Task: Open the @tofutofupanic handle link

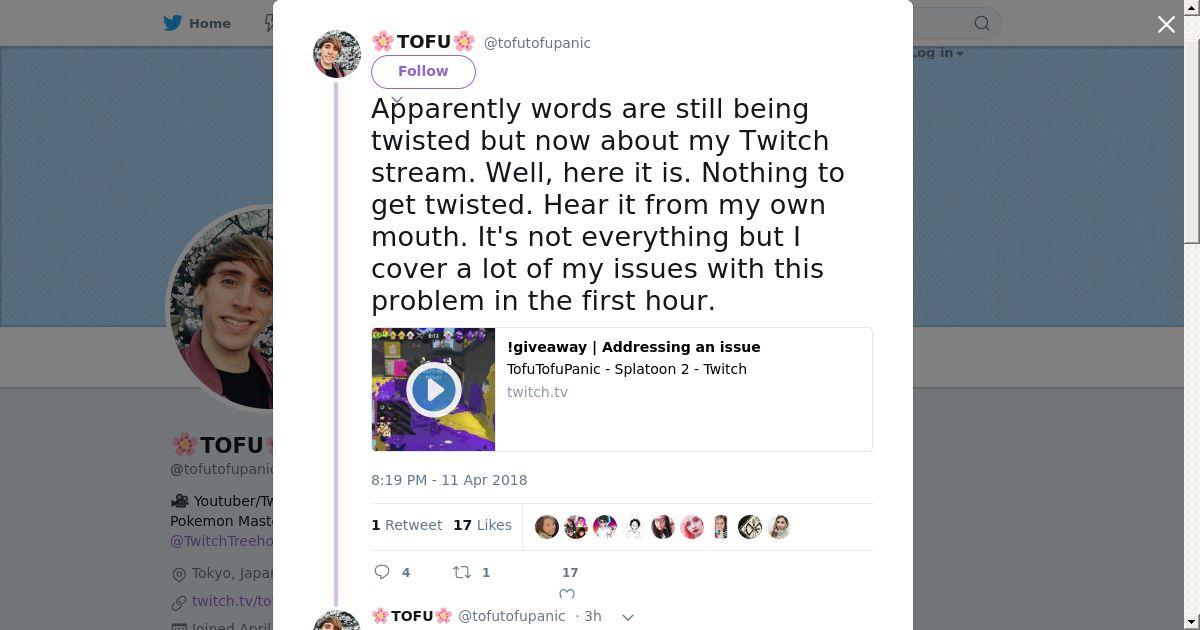Action: pos(537,43)
